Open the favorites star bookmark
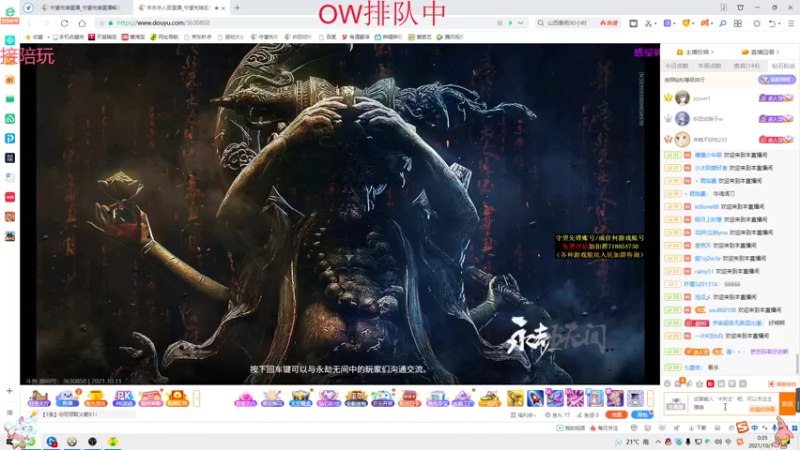The image size is (800, 450). tap(35, 37)
